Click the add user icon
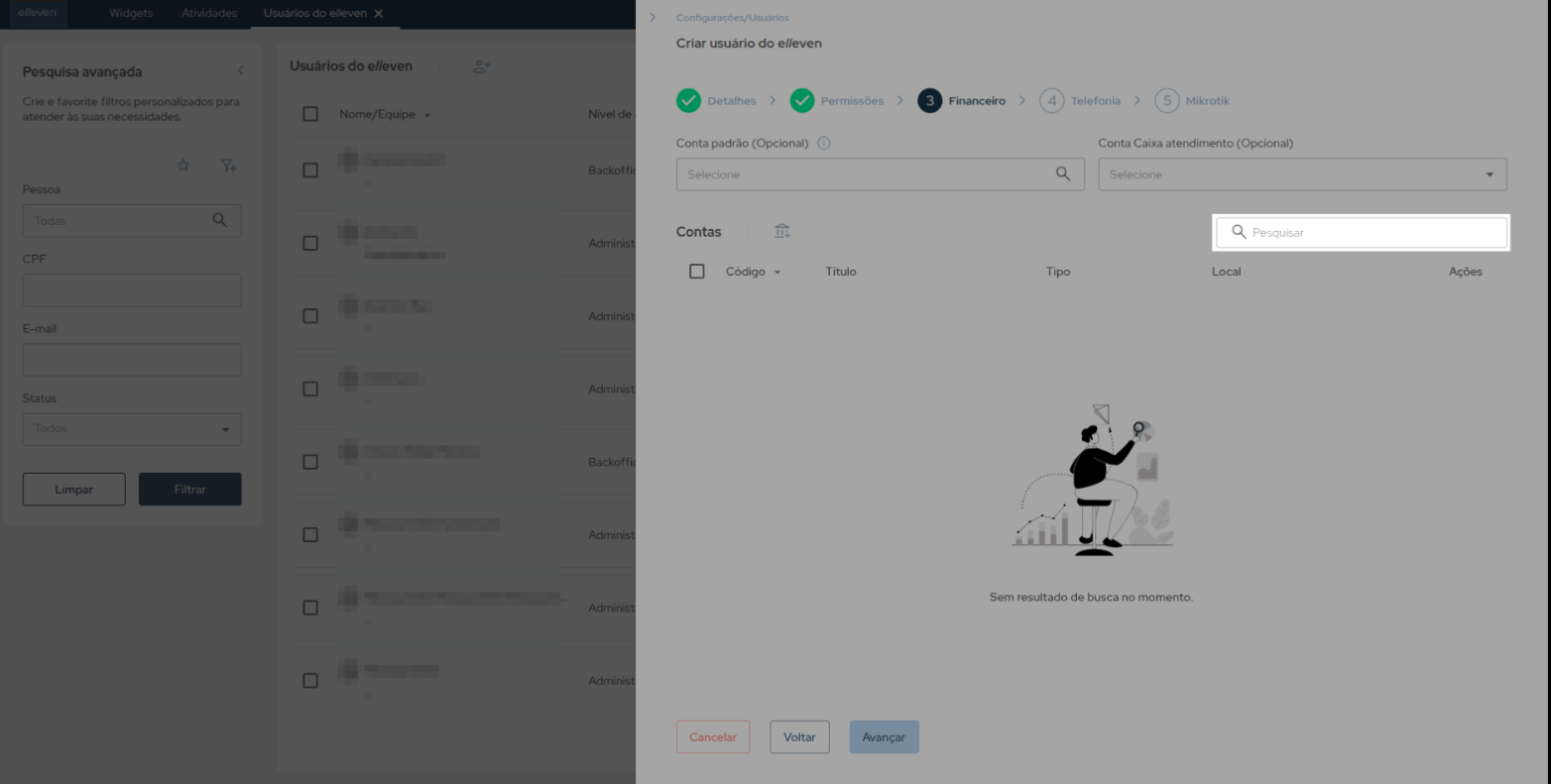The height and width of the screenshot is (784, 1551). pyautogui.click(x=481, y=66)
